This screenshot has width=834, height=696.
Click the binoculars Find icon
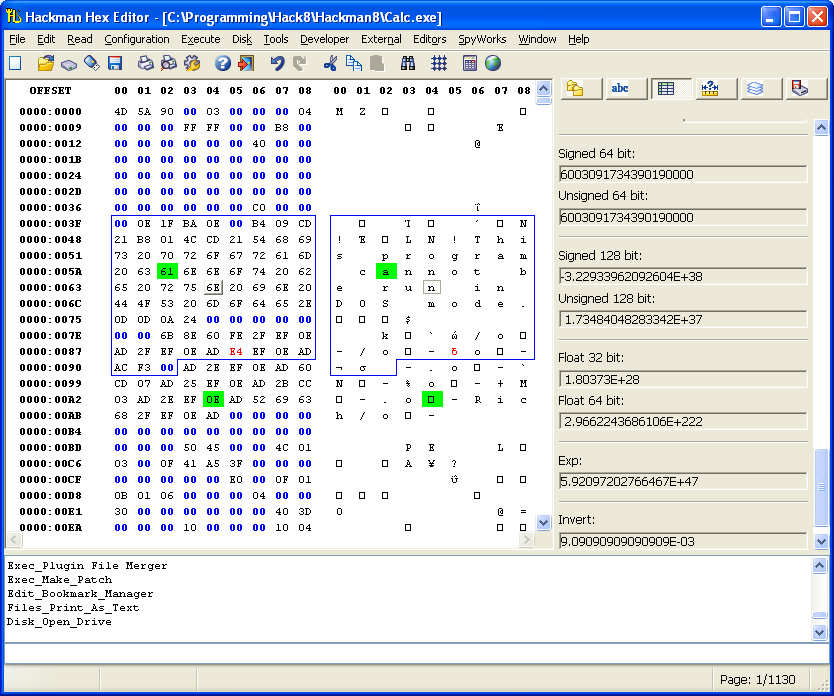click(408, 63)
